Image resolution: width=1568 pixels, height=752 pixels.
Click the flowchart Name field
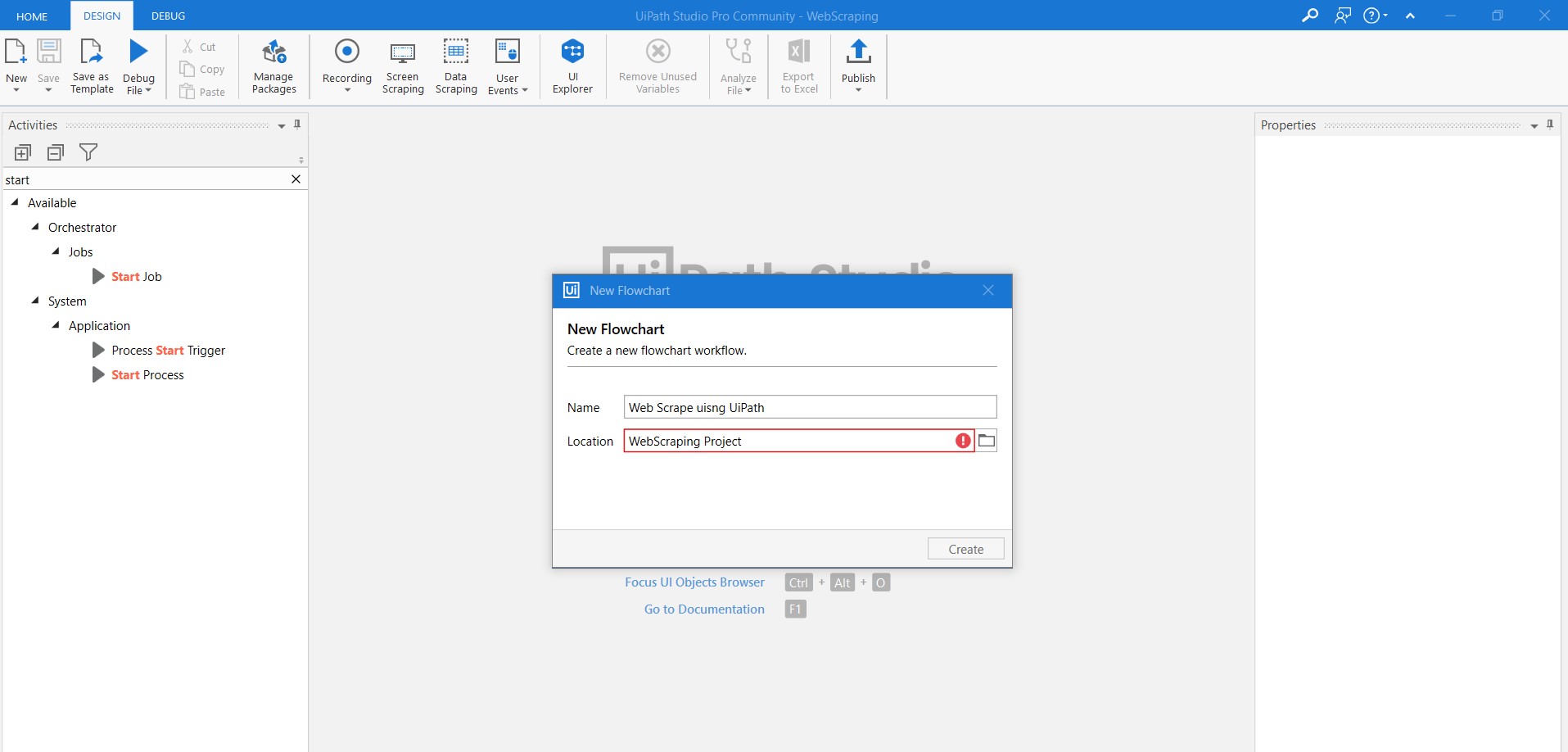pos(810,407)
